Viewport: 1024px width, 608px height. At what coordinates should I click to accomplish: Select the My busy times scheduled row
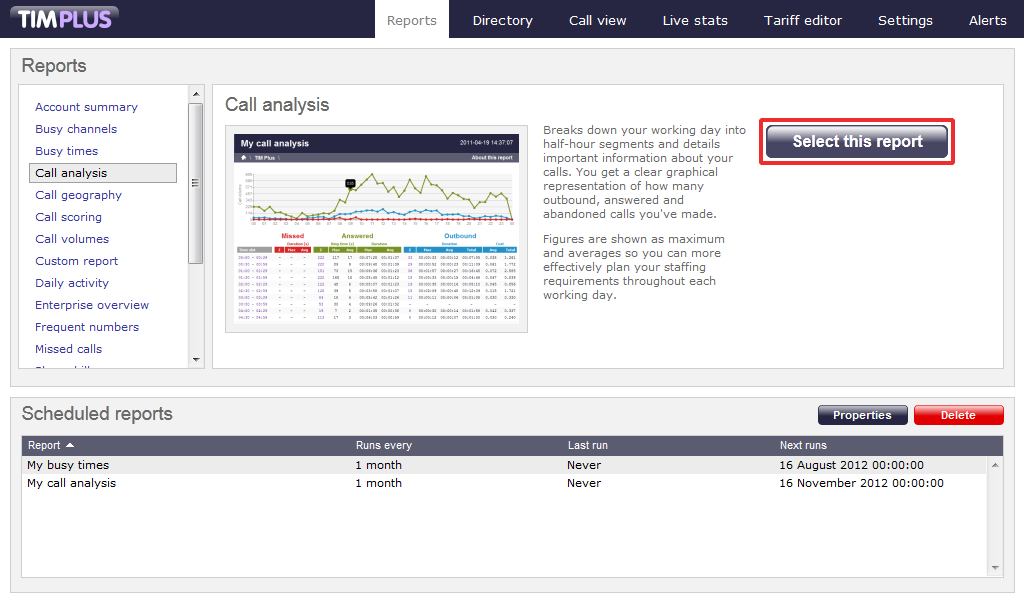pyautogui.click(x=68, y=465)
